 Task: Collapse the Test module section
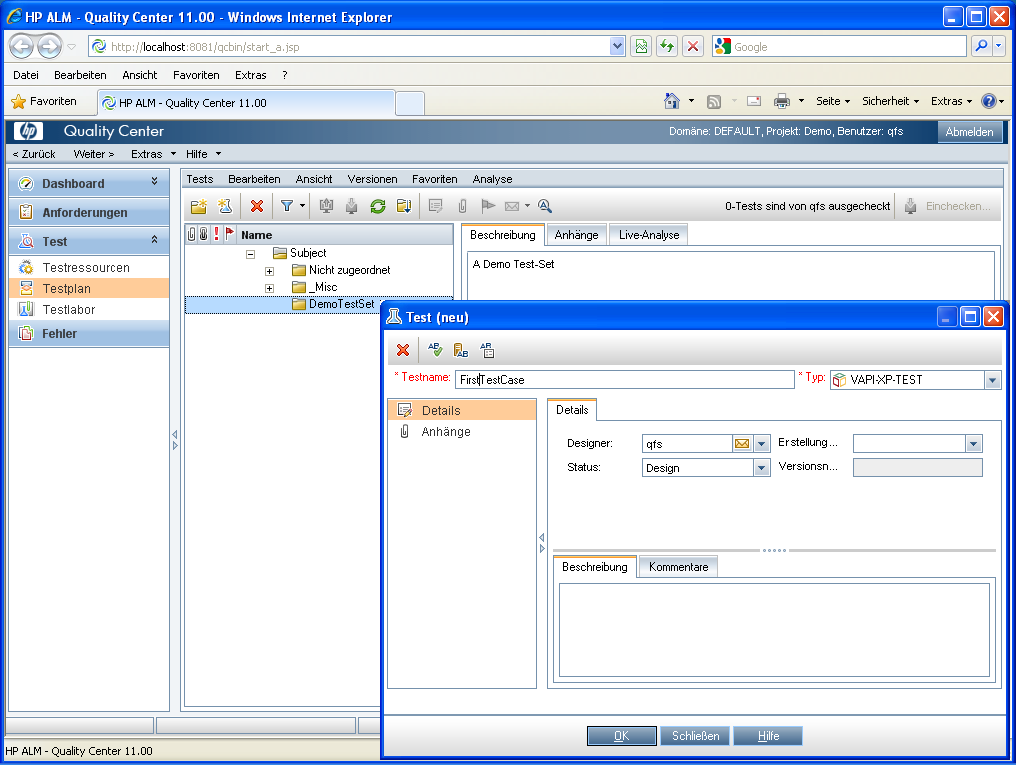pyautogui.click(x=154, y=240)
